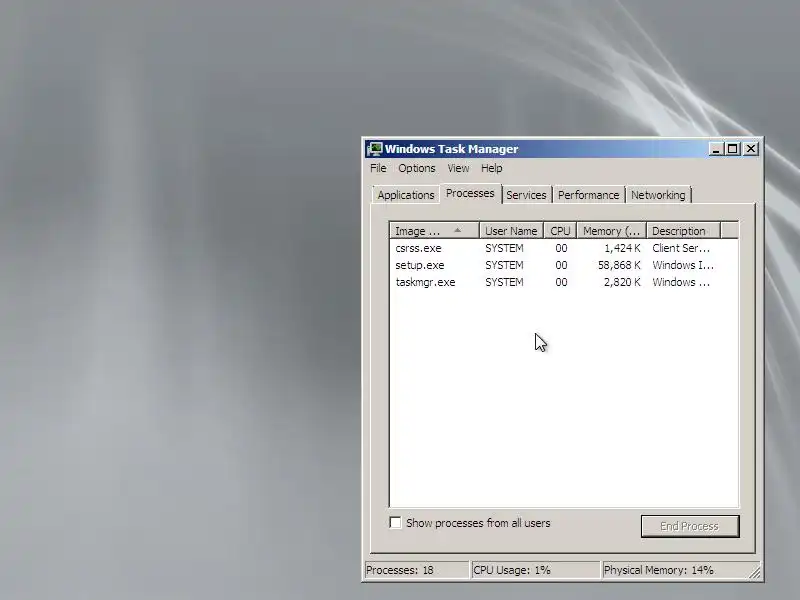Viewport: 800px width, 600px height.
Task: Click the Processes: 18 status entry
Action: coord(417,570)
